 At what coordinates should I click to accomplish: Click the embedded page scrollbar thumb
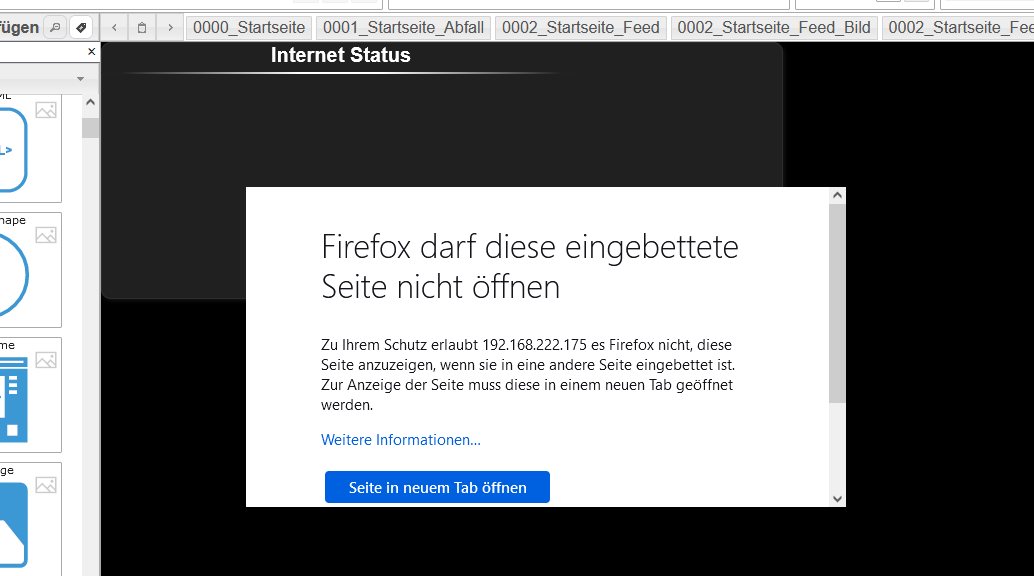coord(837,304)
